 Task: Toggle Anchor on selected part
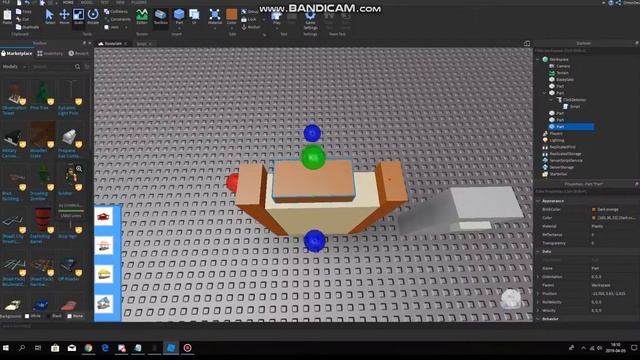pos(251,27)
